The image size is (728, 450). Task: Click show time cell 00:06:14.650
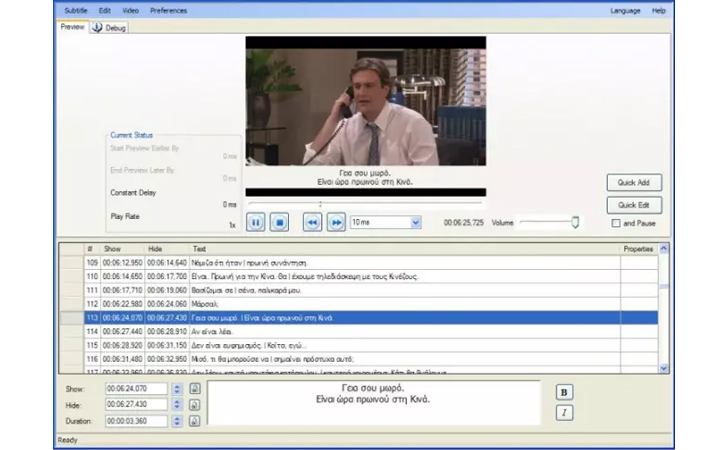[122, 276]
